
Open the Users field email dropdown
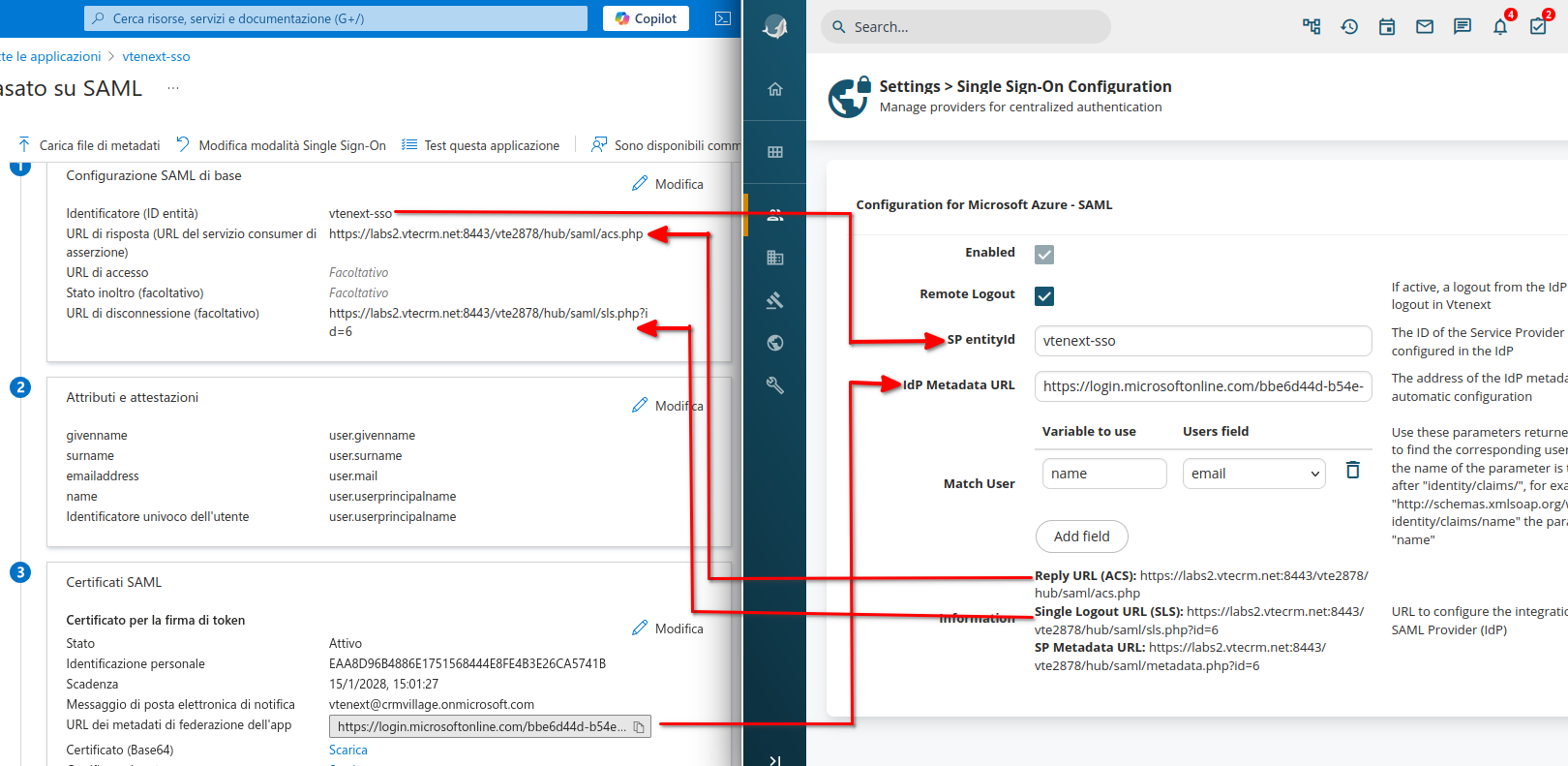pyautogui.click(x=1254, y=474)
